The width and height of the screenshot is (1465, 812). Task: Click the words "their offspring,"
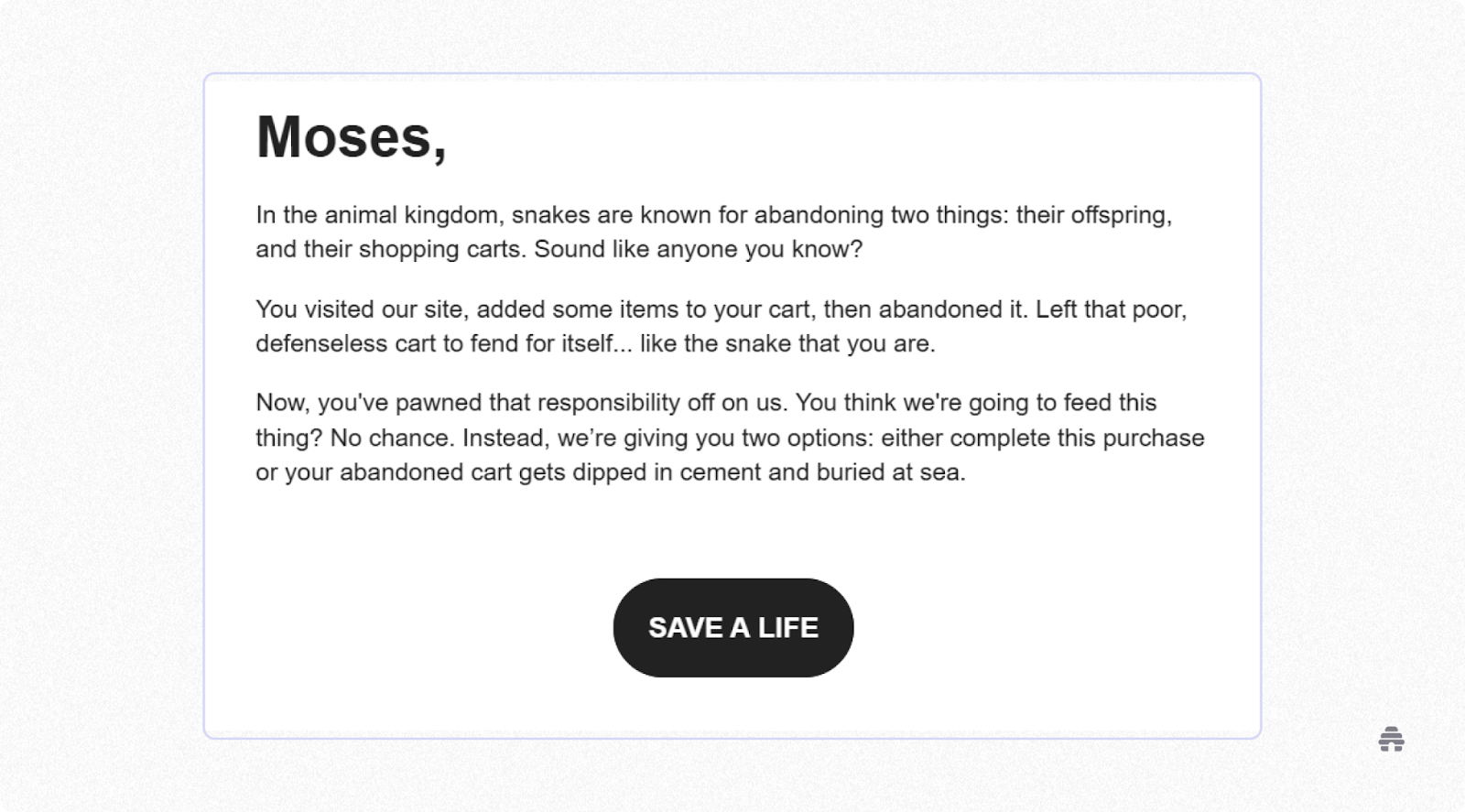click(1094, 215)
